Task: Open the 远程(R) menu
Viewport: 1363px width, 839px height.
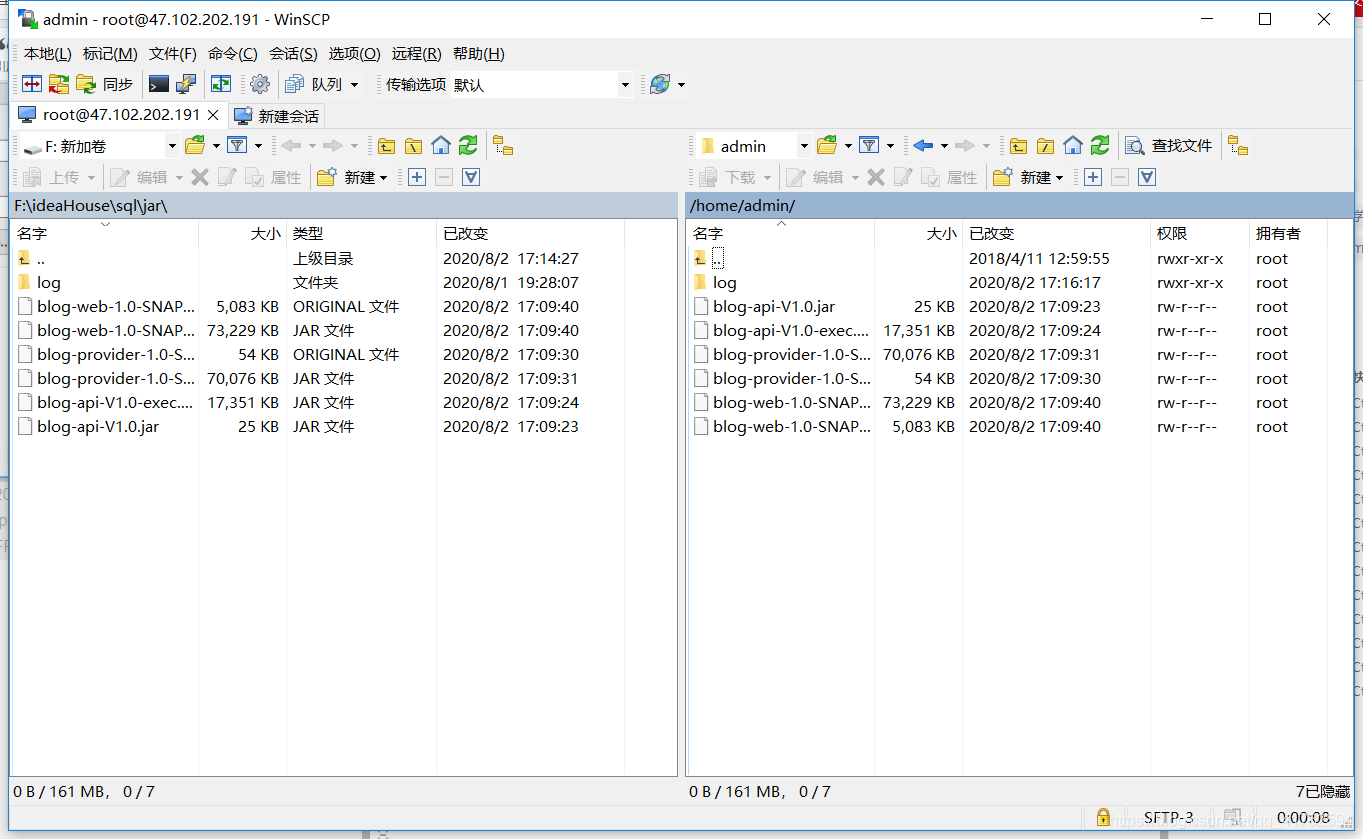Action: [x=416, y=54]
